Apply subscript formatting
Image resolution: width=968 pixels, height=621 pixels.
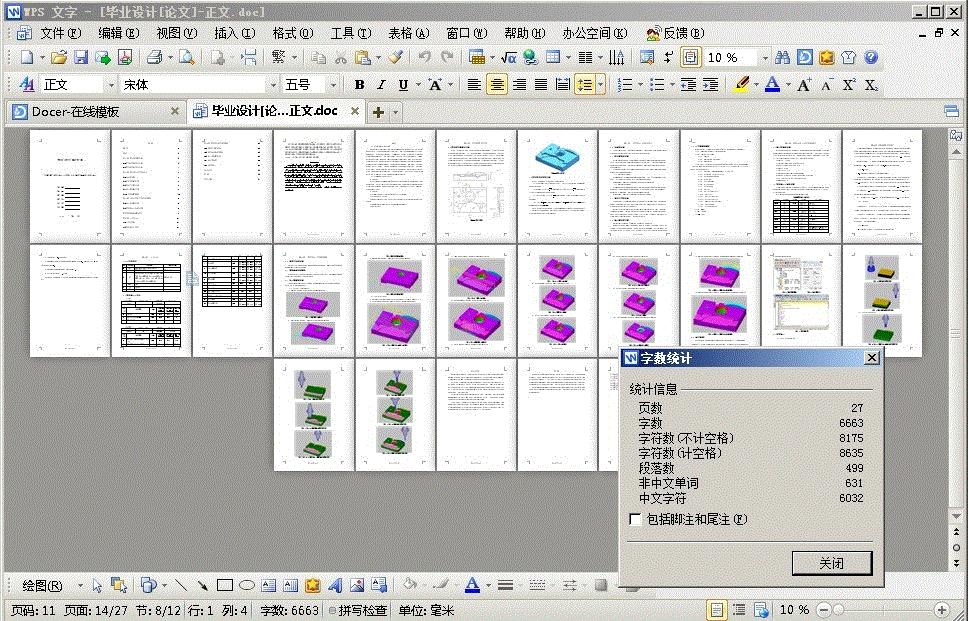click(871, 85)
